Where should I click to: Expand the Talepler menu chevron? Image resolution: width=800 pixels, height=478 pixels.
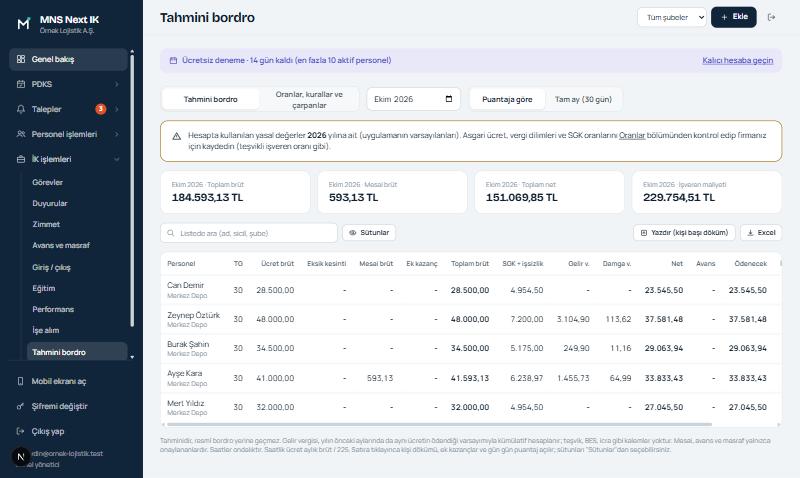[x=116, y=109]
